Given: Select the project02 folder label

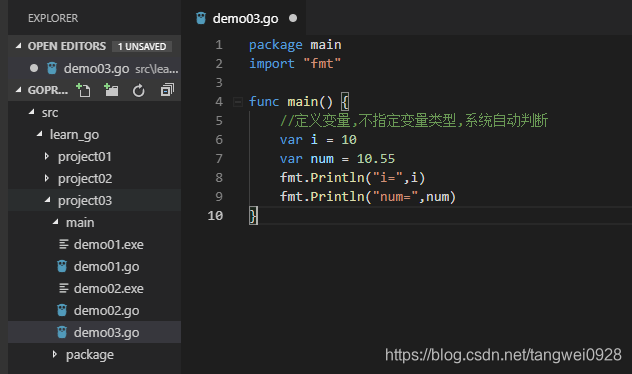Looking at the screenshot, I should [85, 179].
